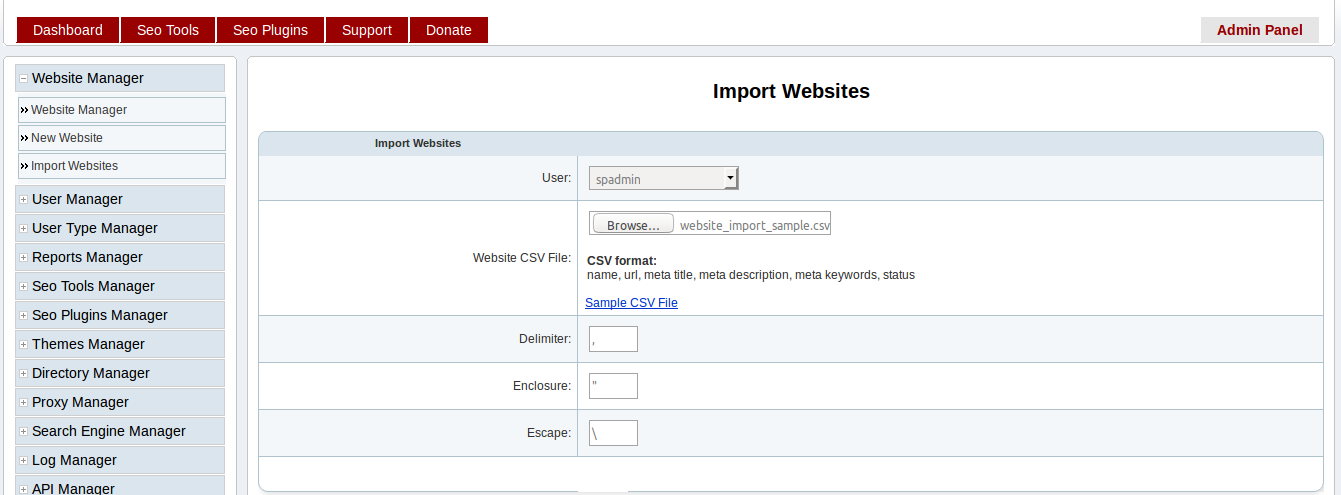Screen dimensions: 1341x495
Task: Expand Proxy Manager plus icon
Action: tap(23, 402)
